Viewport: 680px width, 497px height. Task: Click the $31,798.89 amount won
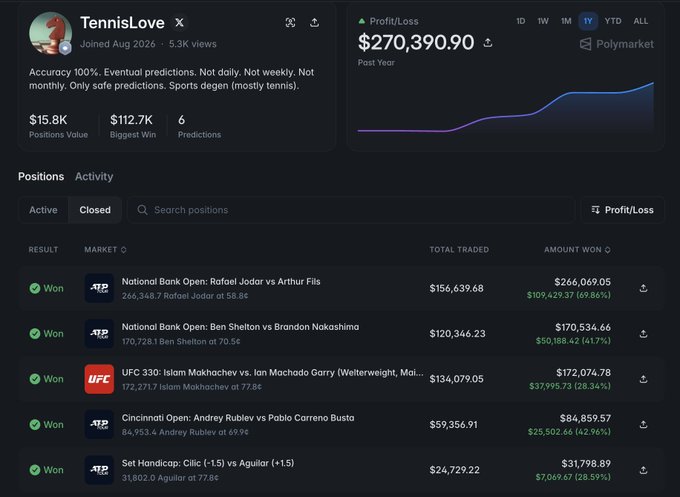[x=586, y=464]
